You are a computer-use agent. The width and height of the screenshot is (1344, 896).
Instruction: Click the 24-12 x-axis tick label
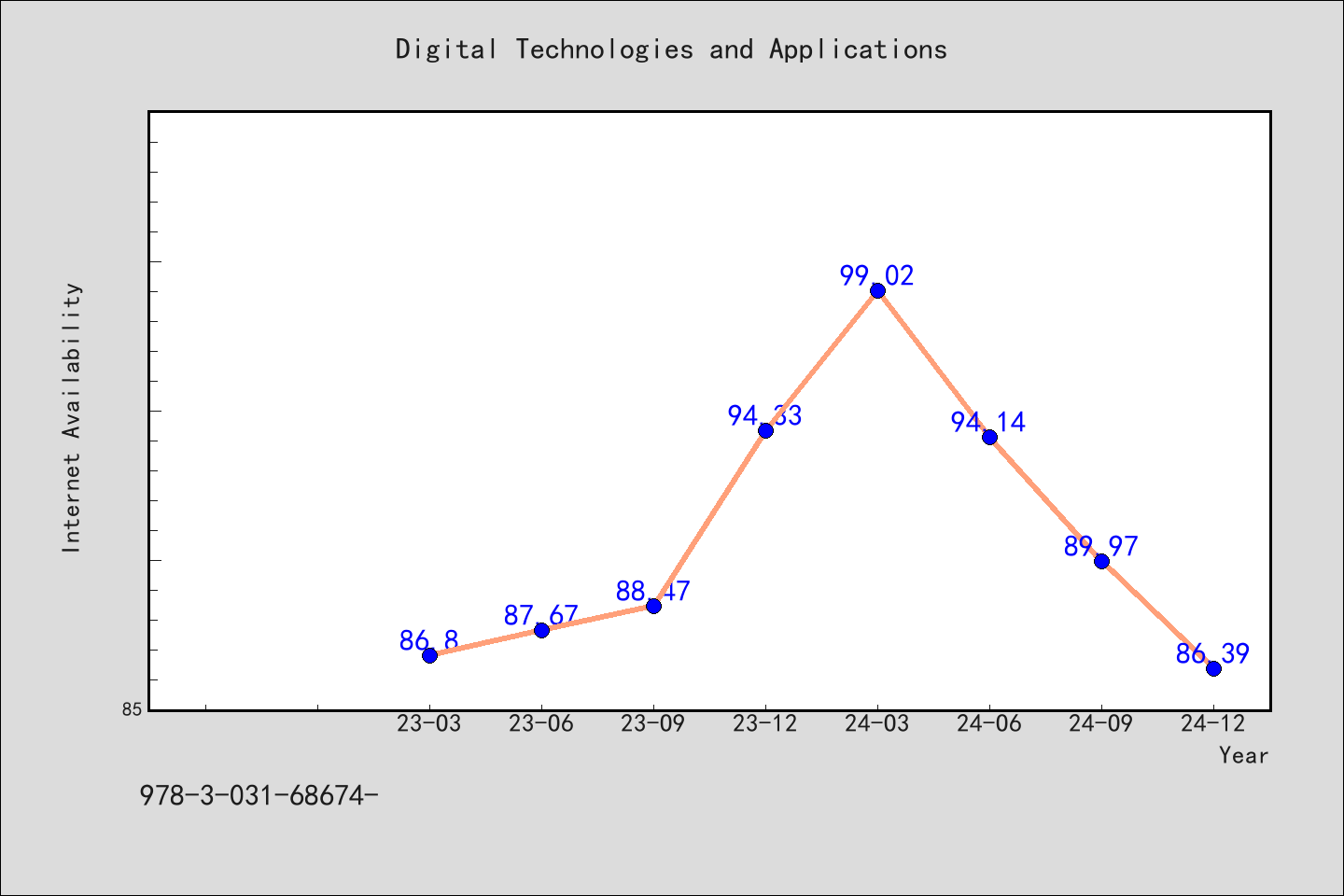point(1213,723)
